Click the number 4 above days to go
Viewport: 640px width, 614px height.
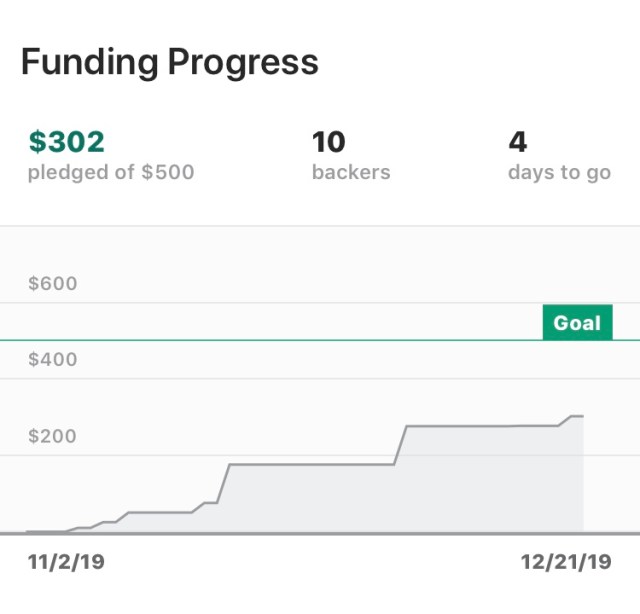point(517,142)
